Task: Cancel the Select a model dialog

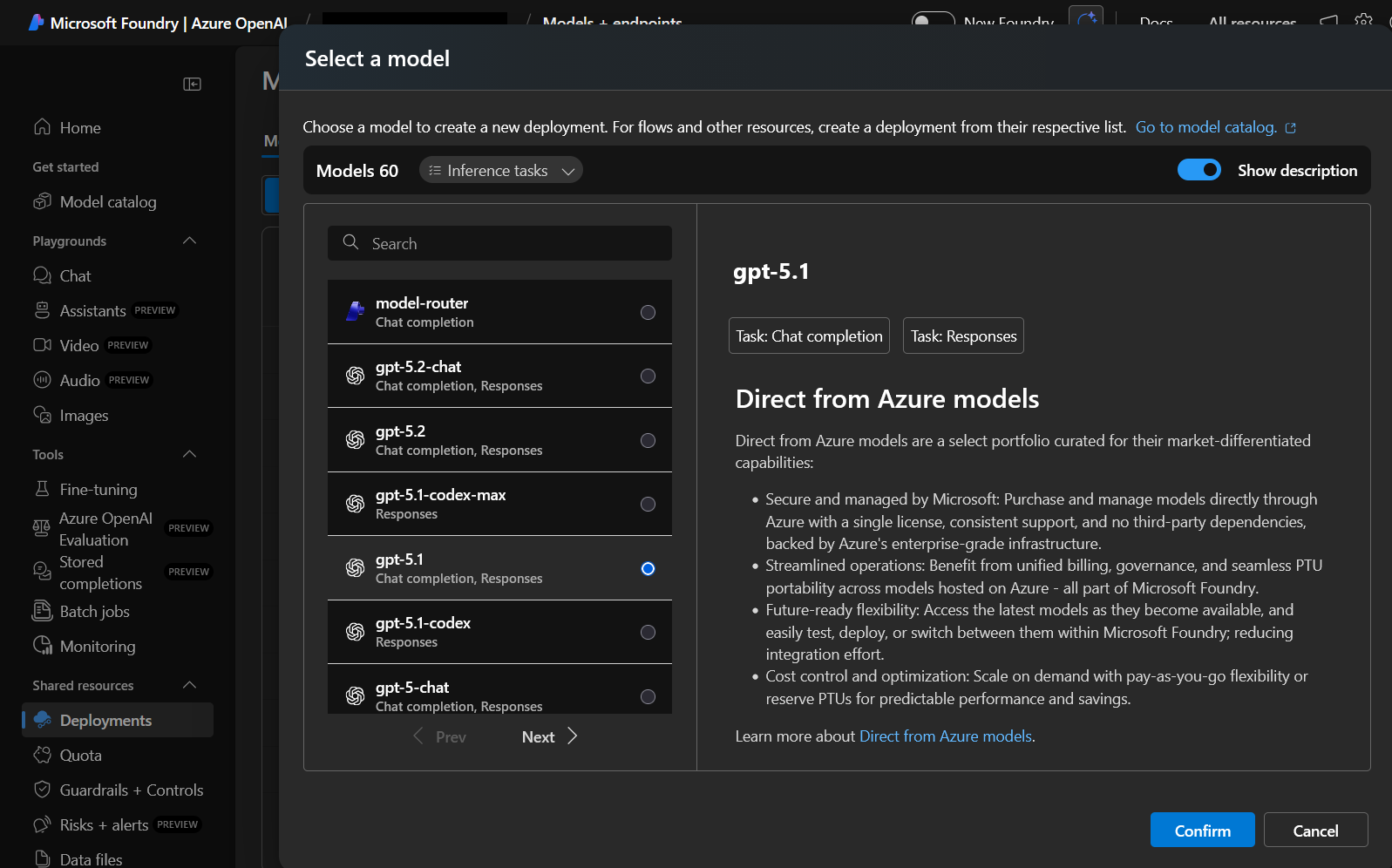Action: click(1316, 830)
